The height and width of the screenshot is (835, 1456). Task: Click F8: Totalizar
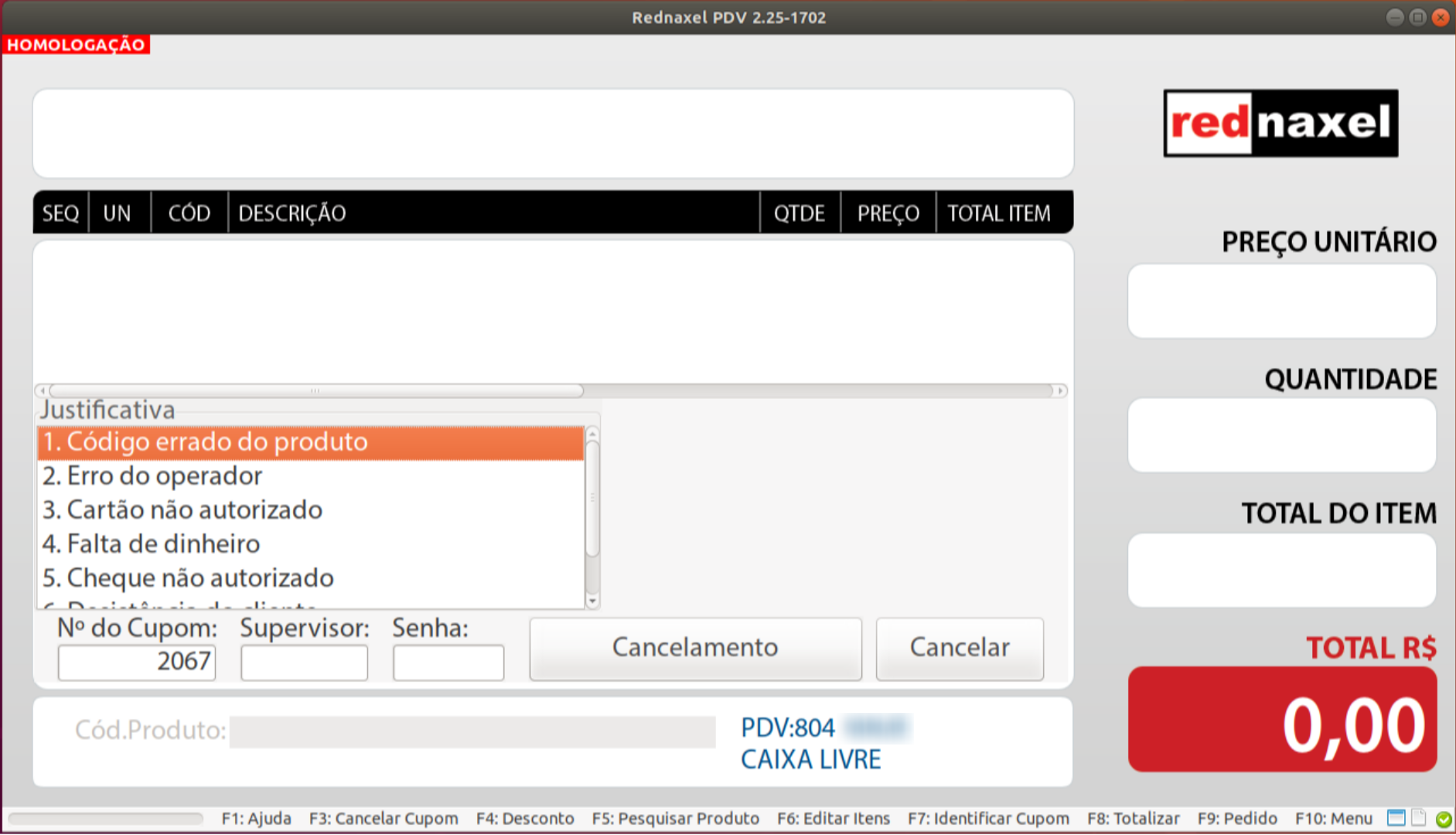pos(1134,818)
